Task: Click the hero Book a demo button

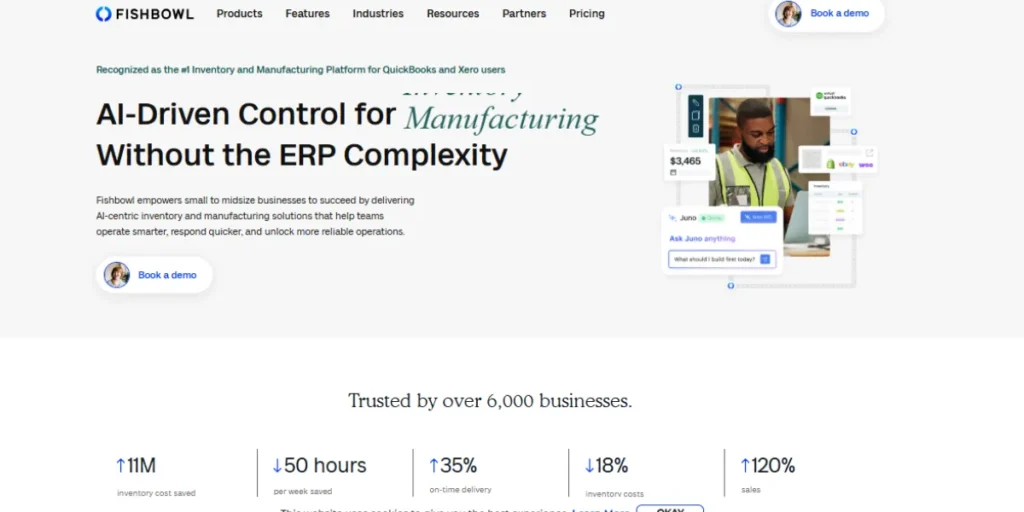Action: 166,275
